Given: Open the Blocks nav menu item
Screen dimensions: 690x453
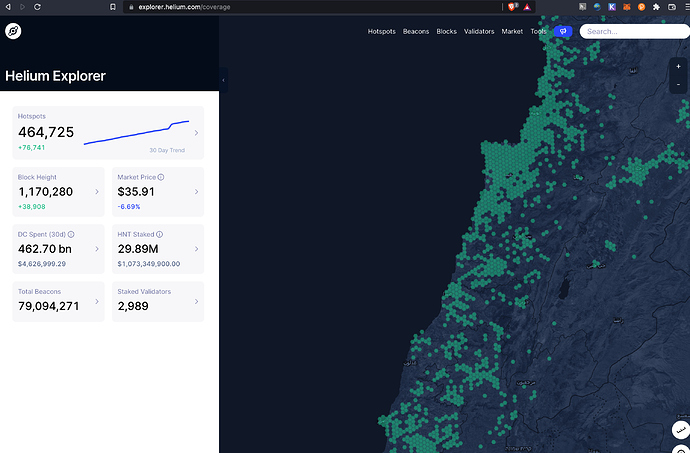Looking at the screenshot, I should [x=447, y=31].
